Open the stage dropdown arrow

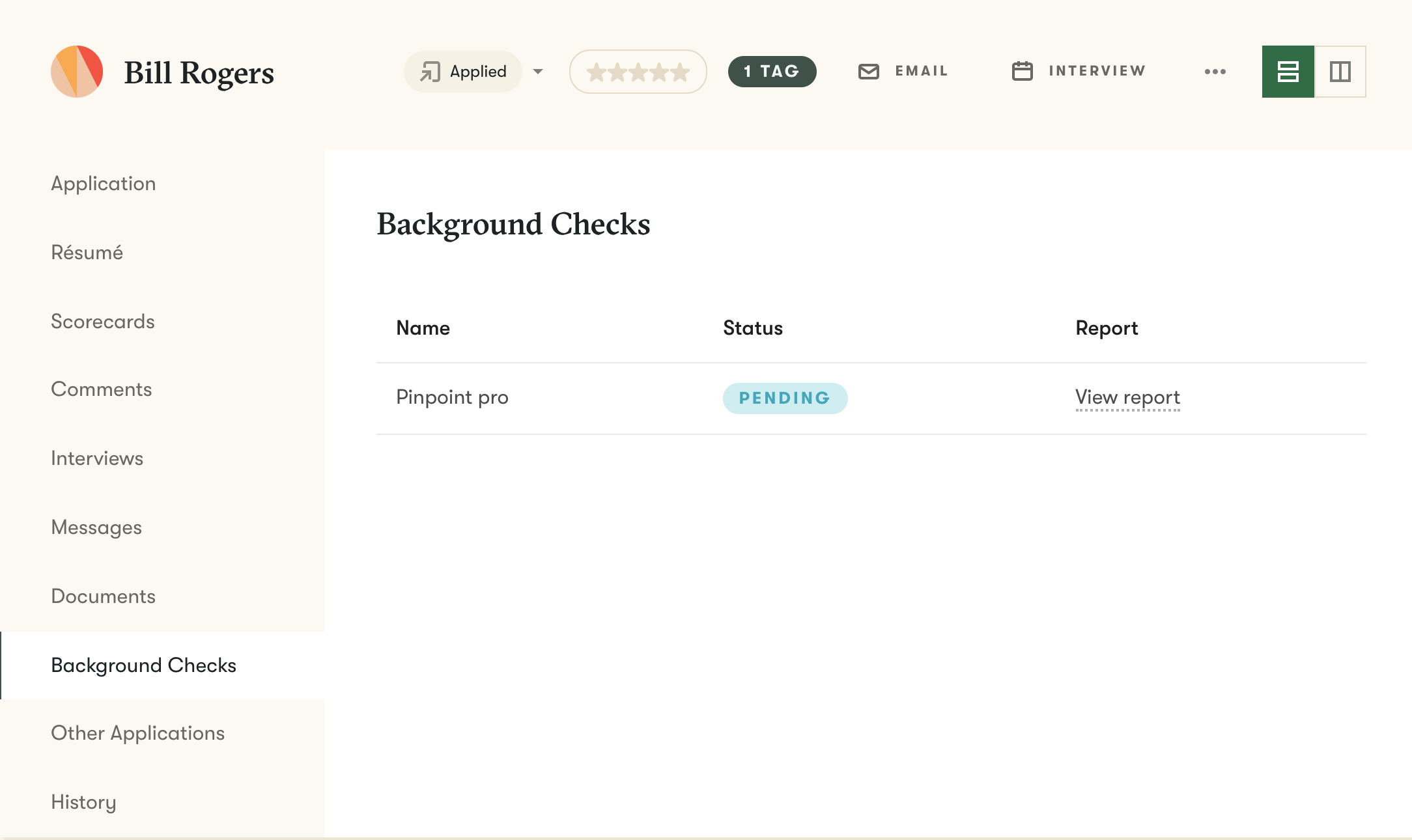538,72
